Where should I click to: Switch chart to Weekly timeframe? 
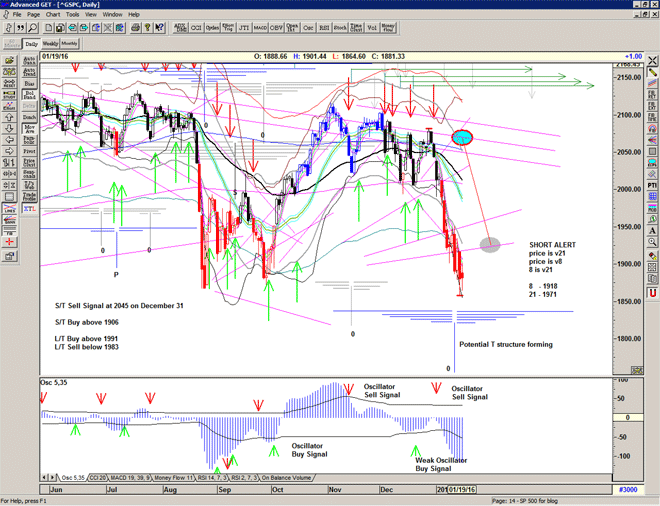click(x=50, y=44)
